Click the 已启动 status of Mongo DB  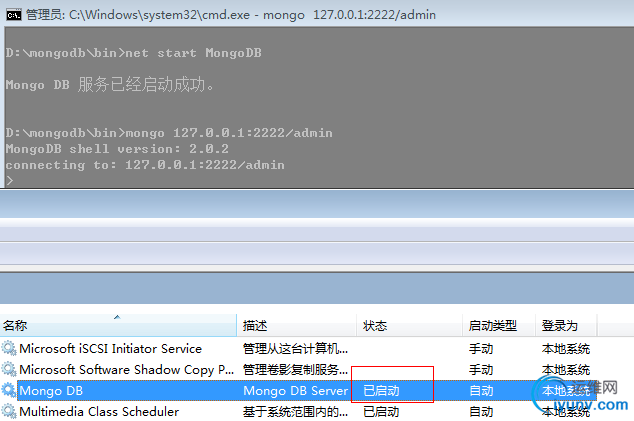pyautogui.click(x=381, y=391)
